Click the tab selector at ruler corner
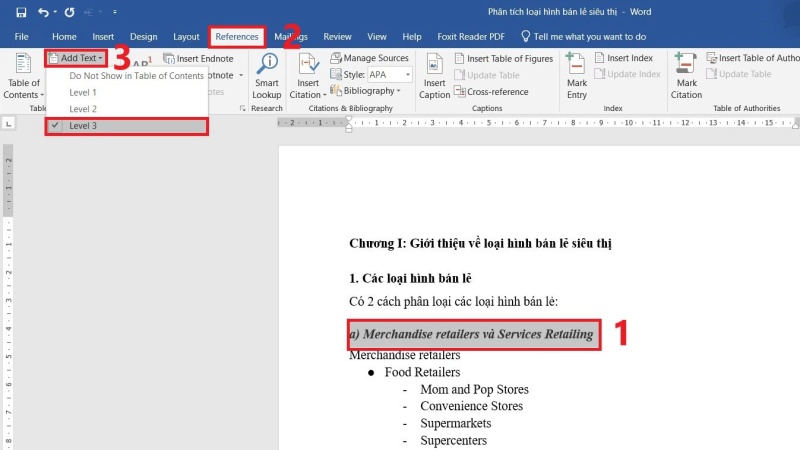The image size is (800, 450). [x=8, y=124]
